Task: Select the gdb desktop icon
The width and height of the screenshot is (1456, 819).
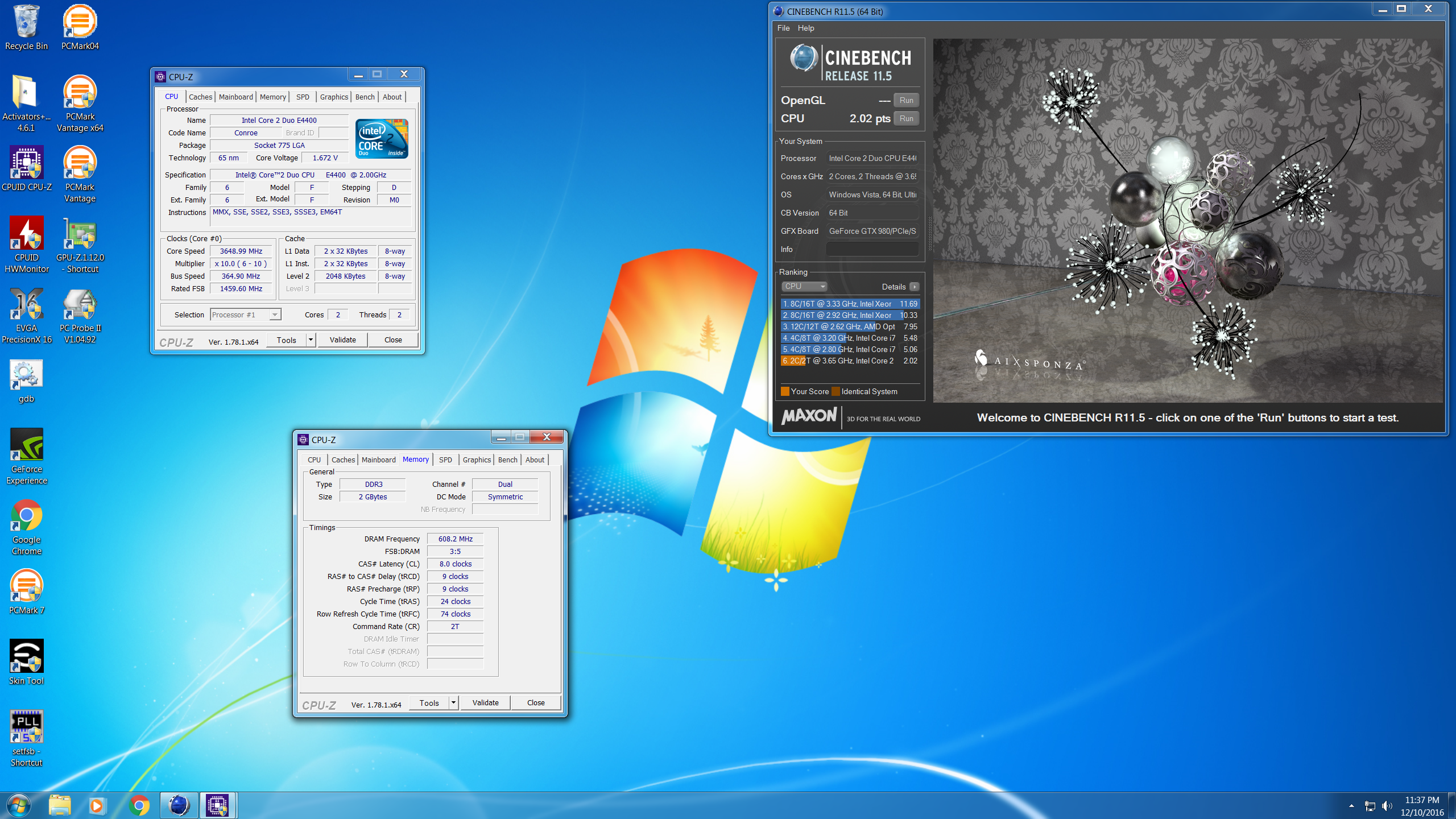Action: [x=26, y=380]
